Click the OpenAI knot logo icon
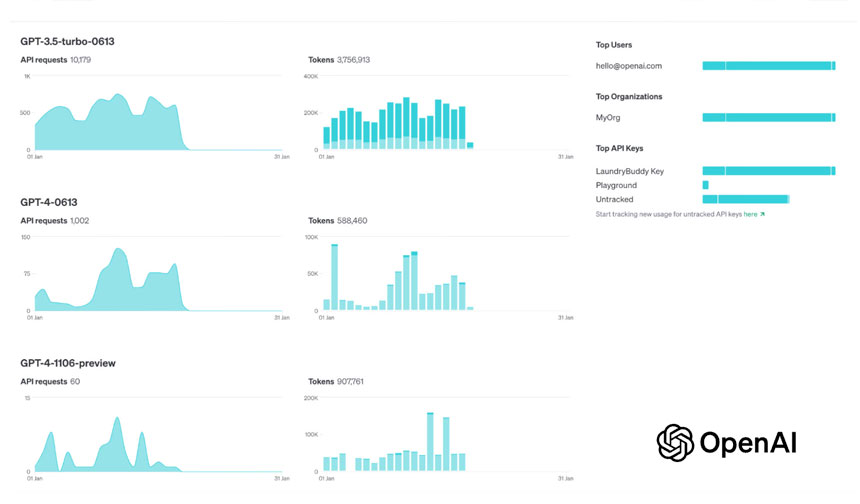860x504 pixels. [675, 442]
